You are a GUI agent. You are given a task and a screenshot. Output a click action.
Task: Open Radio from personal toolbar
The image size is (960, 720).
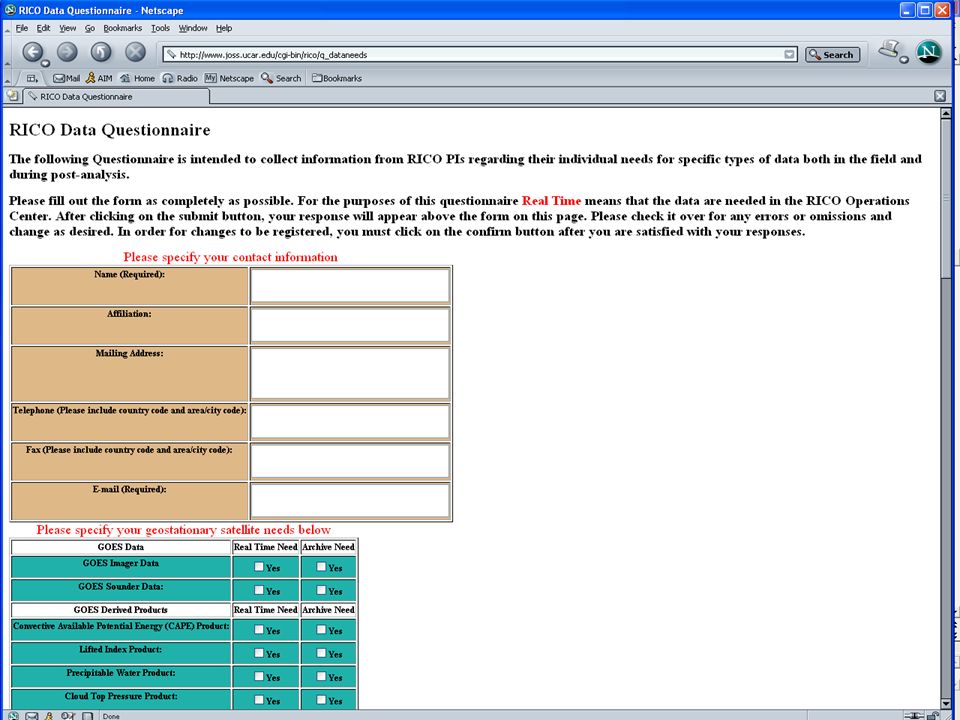click(180, 78)
